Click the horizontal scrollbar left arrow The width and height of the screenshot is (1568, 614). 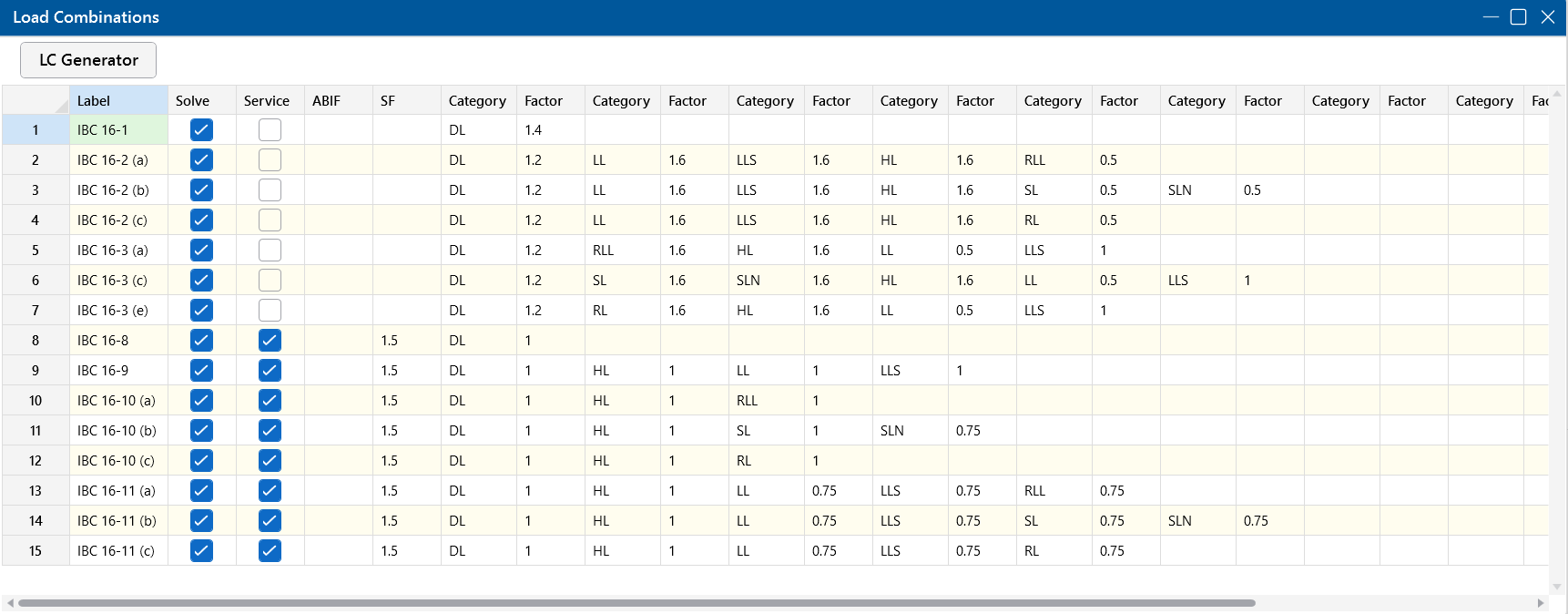coord(10,603)
